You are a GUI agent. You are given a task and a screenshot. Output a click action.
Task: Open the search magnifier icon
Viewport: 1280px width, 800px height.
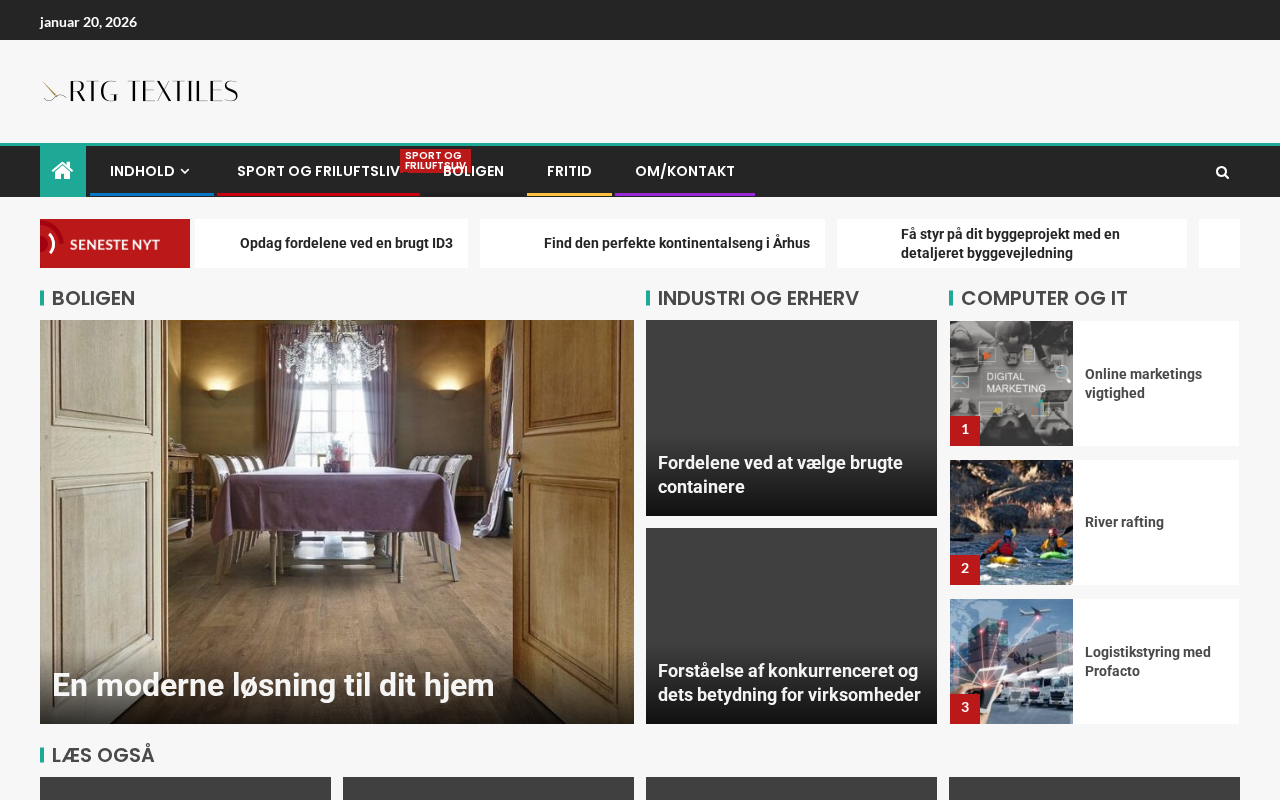pos(1222,172)
